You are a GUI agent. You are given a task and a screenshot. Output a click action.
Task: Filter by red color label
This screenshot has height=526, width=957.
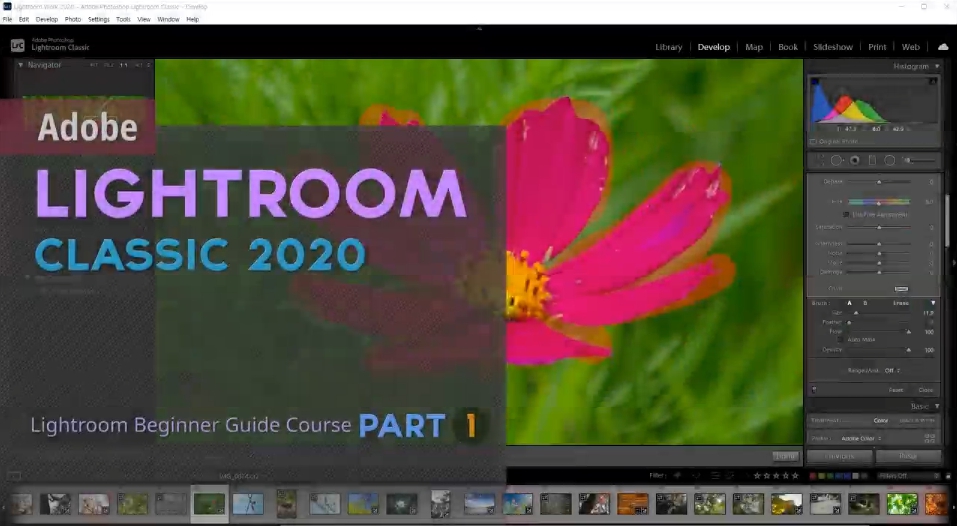(813, 475)
